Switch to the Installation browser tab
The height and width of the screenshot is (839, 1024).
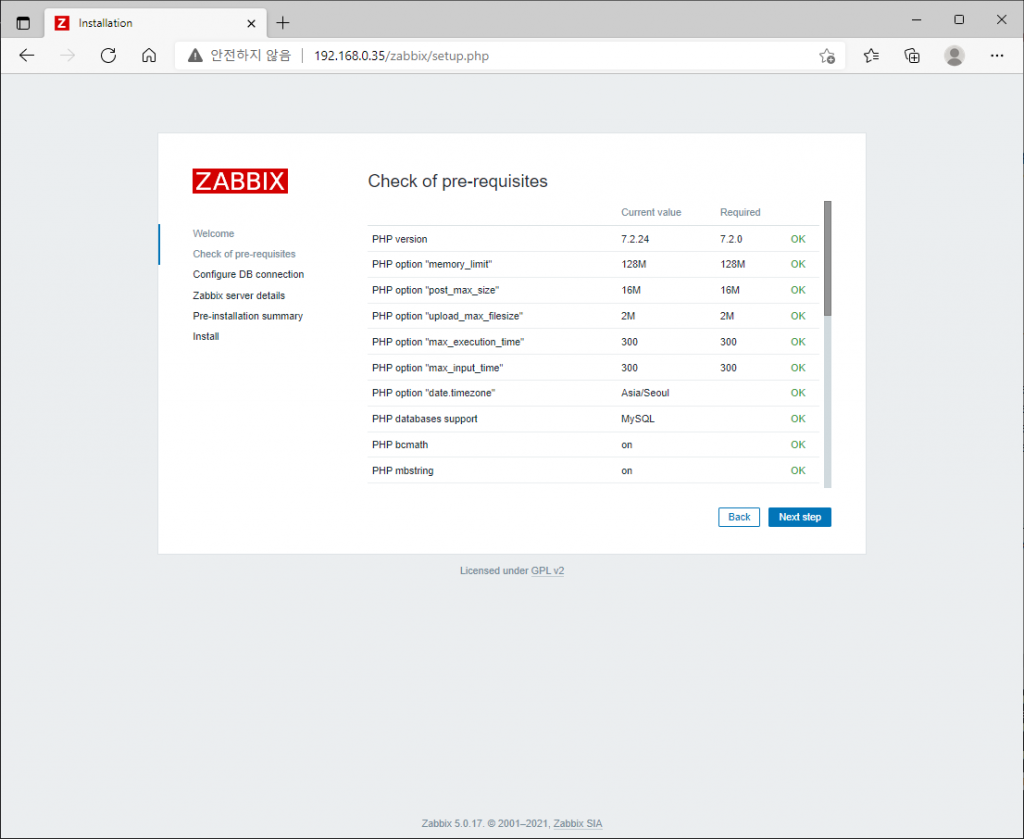140,22
